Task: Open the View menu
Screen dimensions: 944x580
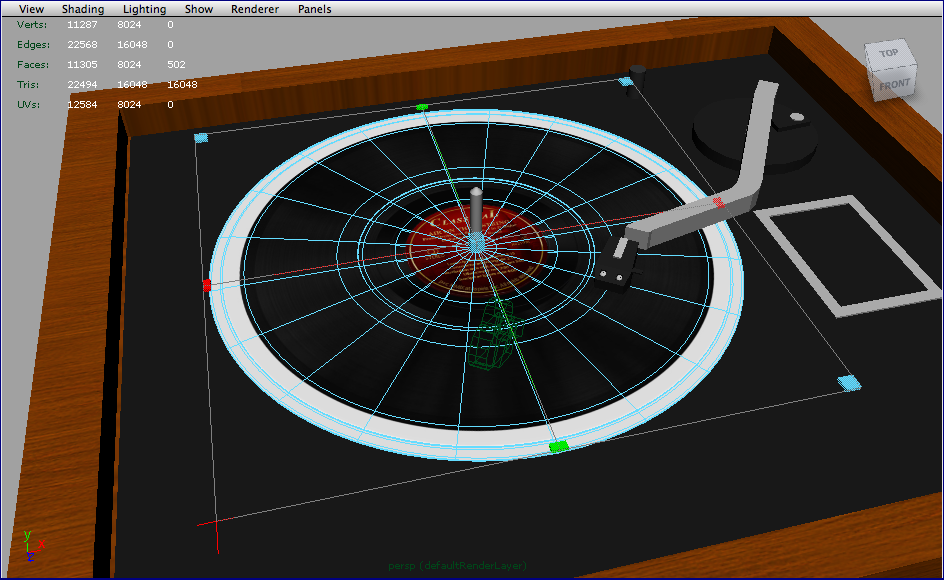Action: (31, 9)
